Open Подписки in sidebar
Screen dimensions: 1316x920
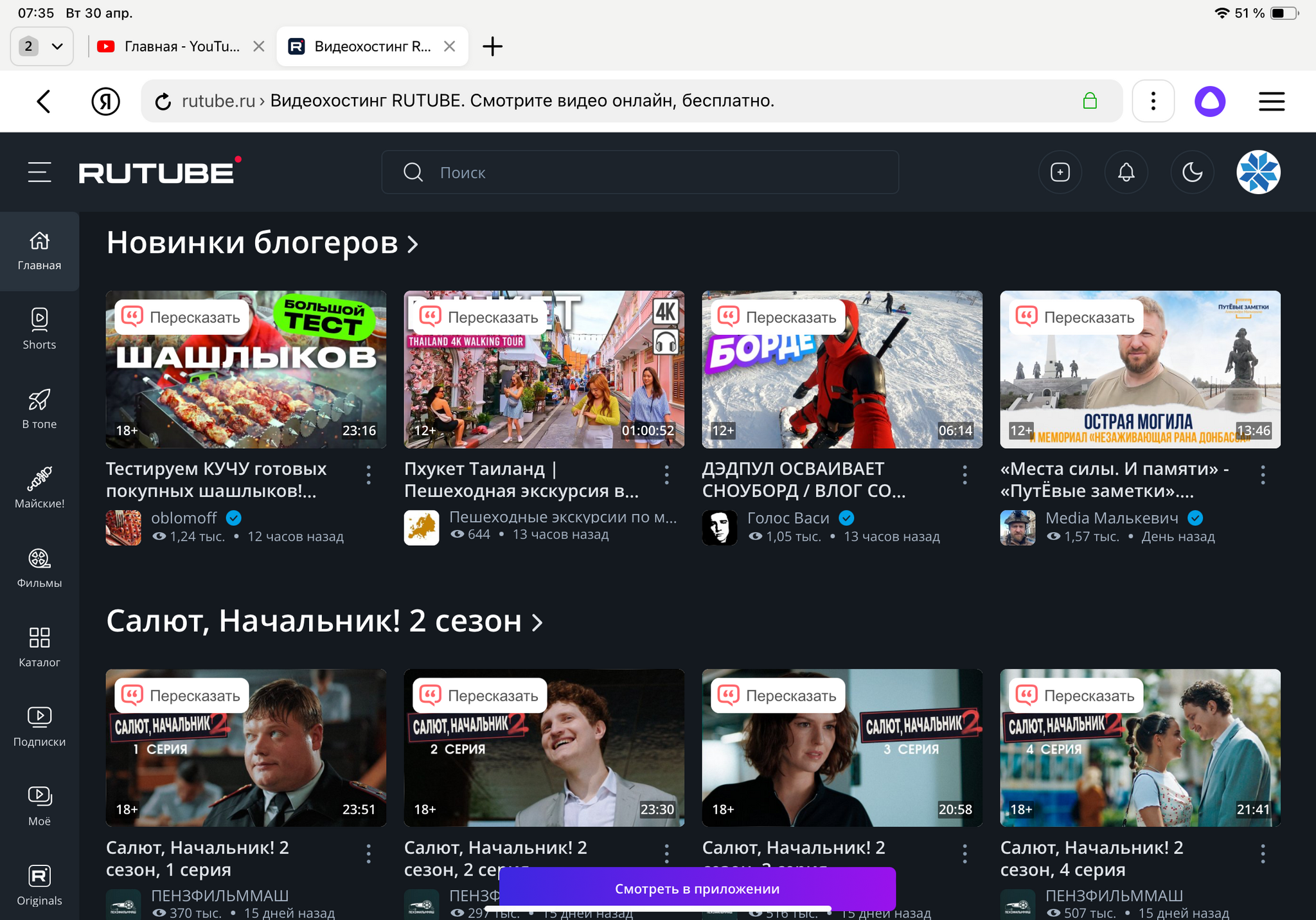(x=39, y=726)
